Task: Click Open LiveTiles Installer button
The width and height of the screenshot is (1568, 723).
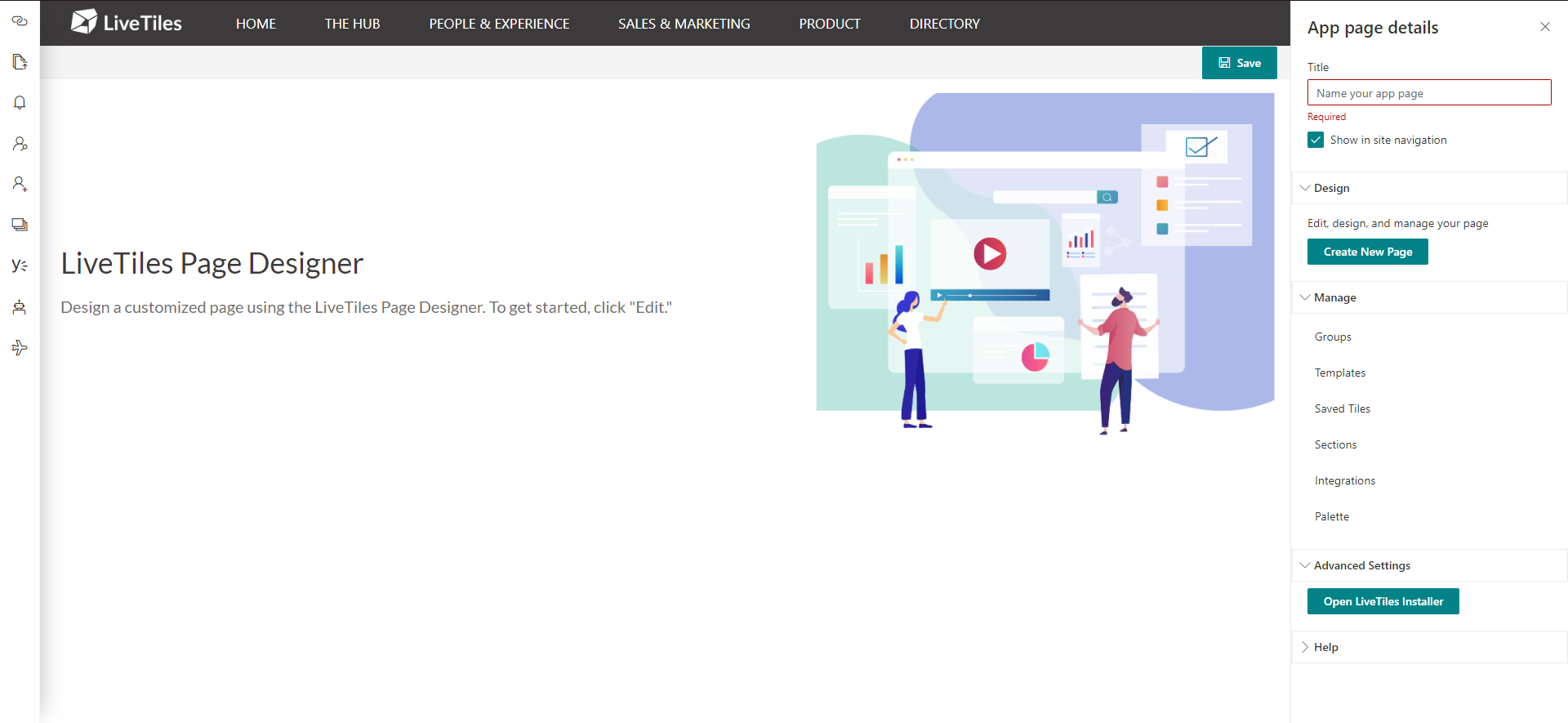Action: 1383,601
